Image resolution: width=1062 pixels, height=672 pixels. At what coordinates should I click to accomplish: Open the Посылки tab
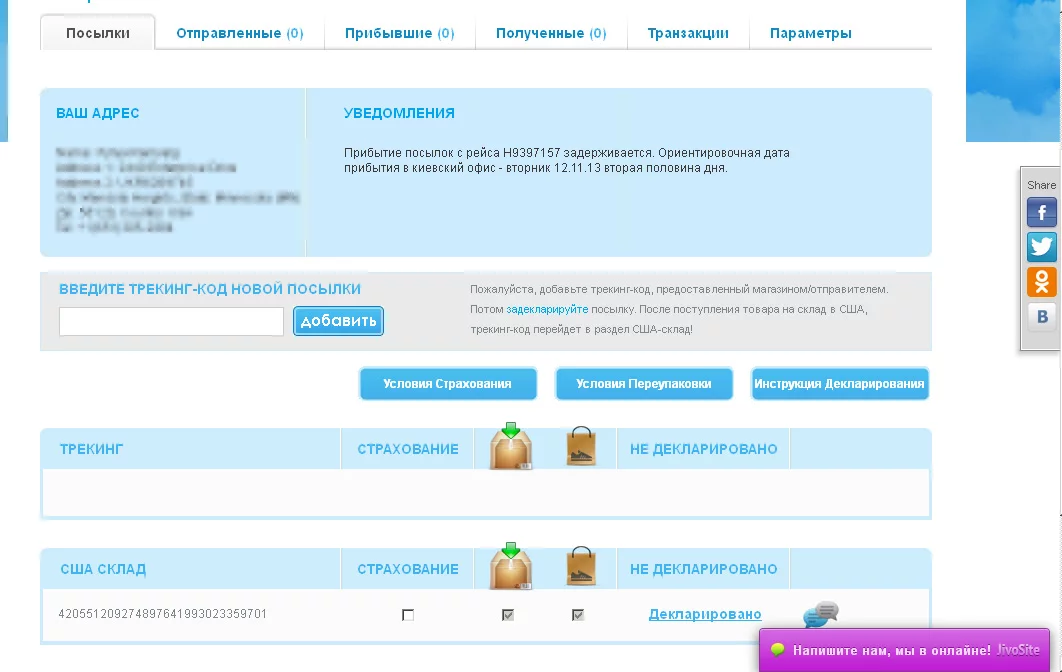click(x=98, y=33)
